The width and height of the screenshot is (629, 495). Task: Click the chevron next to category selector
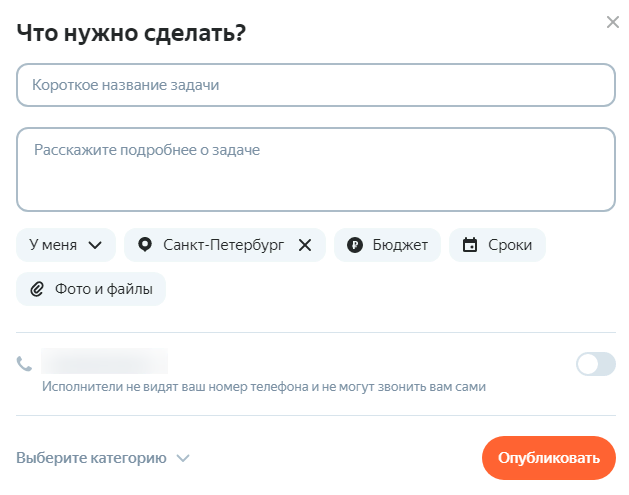click(183, 458)
